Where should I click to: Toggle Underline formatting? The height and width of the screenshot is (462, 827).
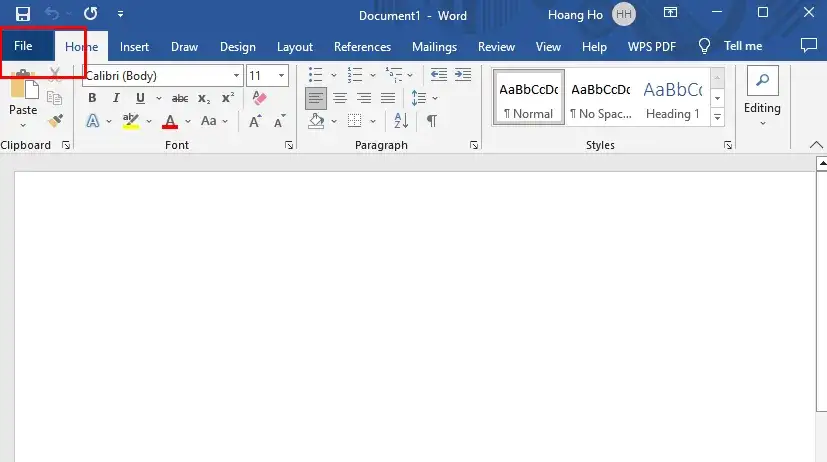[140, 98]
